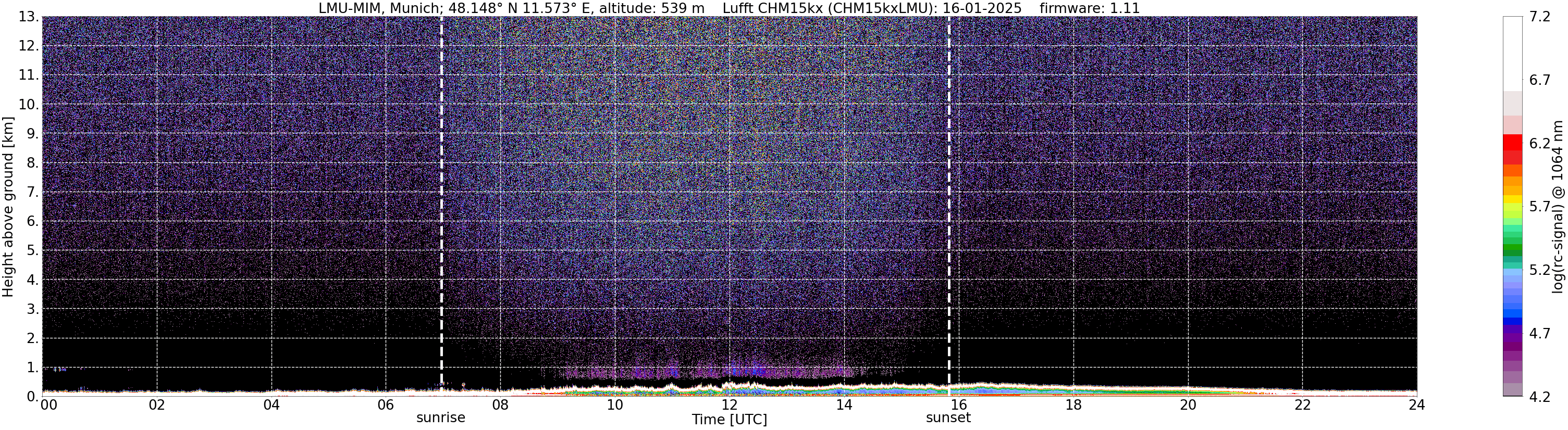Click the x-axis tick label '08'
This screenshot has width=1568, height=430.
500,406
